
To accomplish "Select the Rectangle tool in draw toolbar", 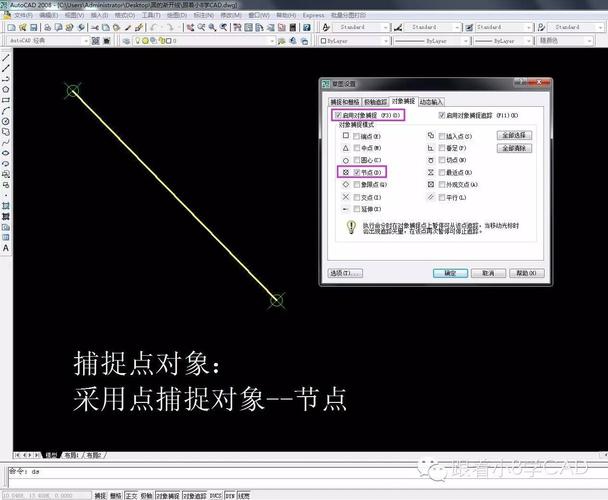I will coord(6,100).
